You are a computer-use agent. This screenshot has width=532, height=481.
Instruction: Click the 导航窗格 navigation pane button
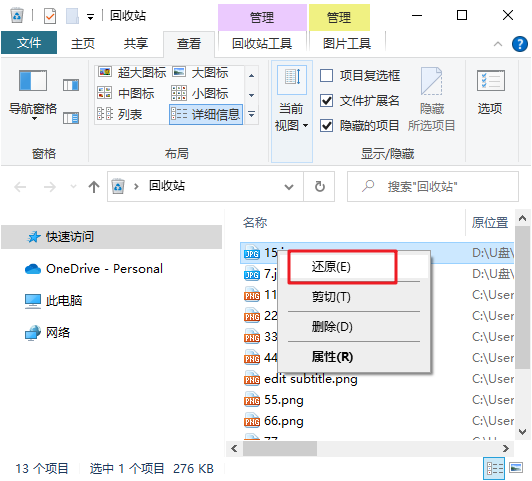coord(33,94)
